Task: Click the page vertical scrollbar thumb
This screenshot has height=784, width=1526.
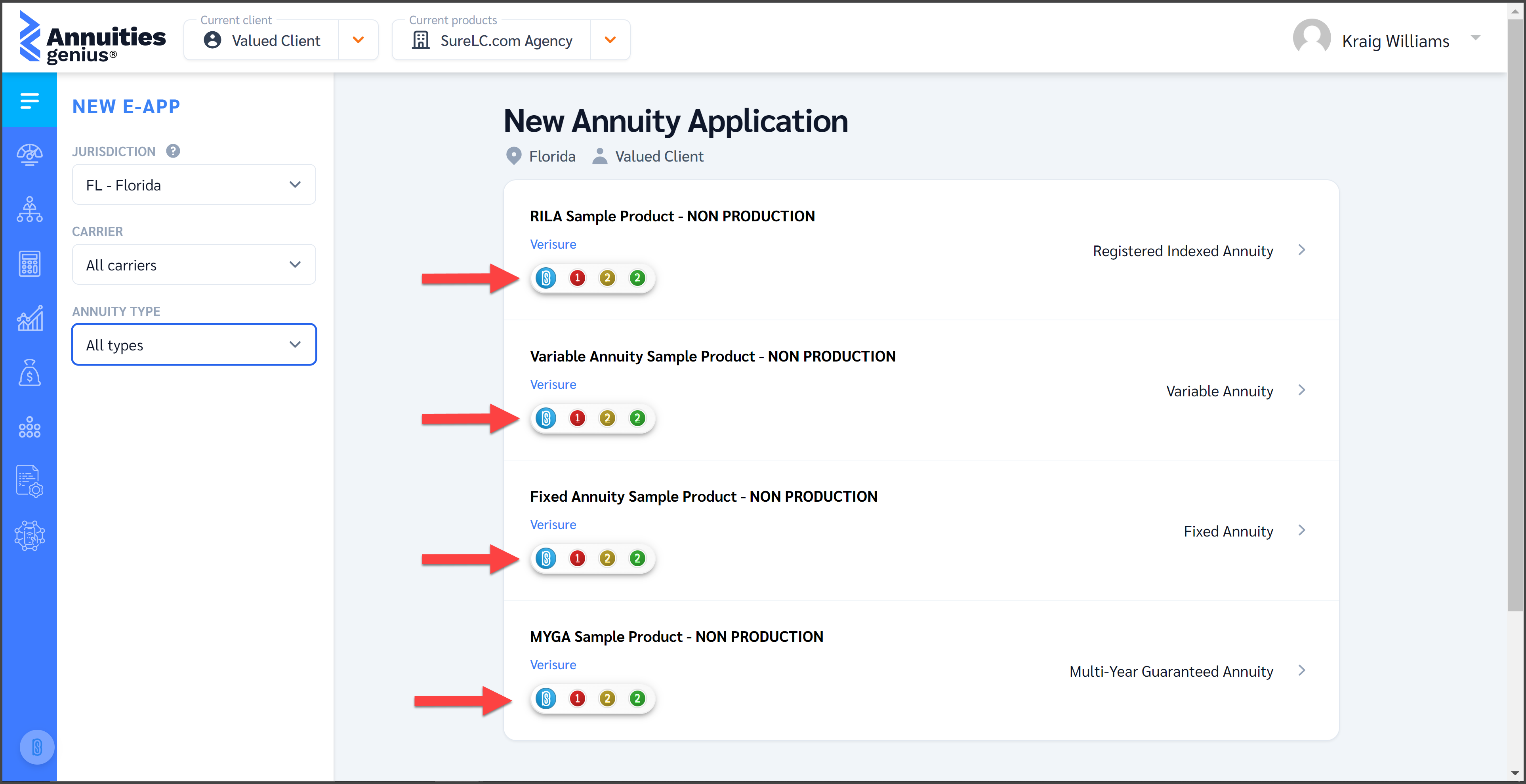Action: [1515, 315]
